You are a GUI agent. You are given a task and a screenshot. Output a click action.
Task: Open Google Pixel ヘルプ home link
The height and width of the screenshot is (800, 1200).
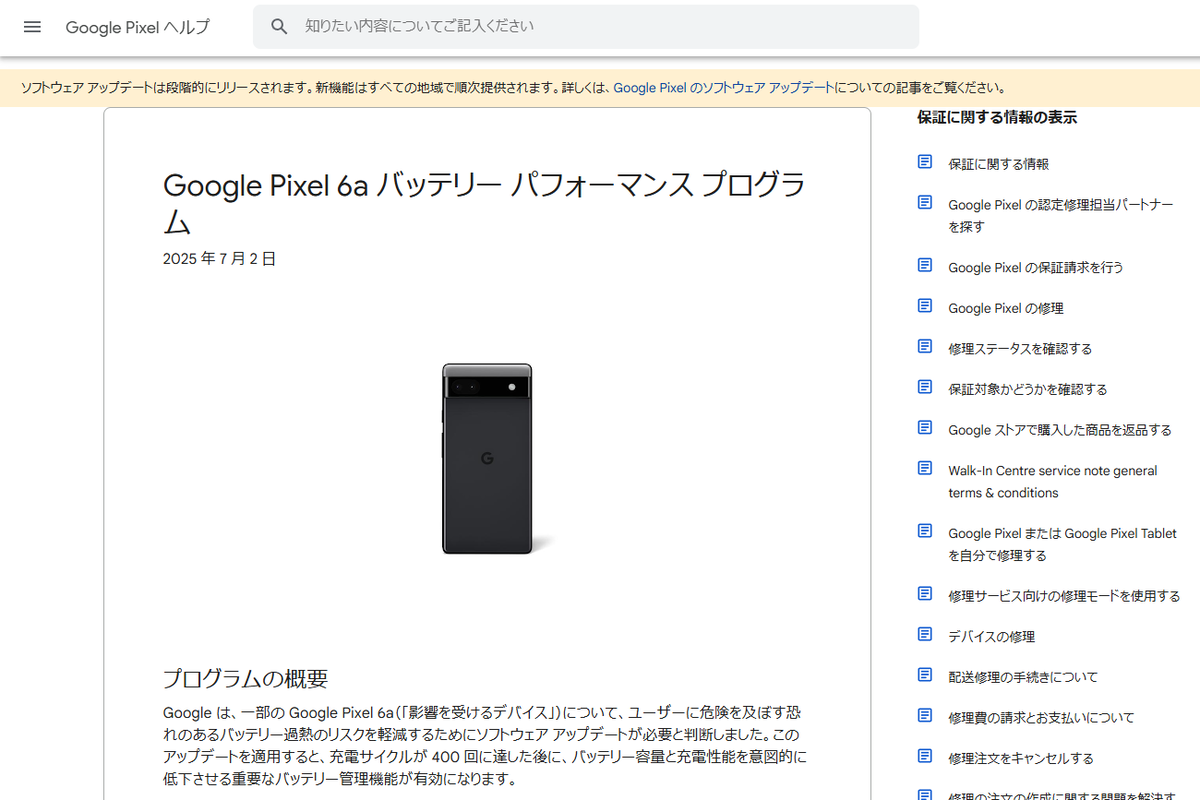click(x=138, y=27)
